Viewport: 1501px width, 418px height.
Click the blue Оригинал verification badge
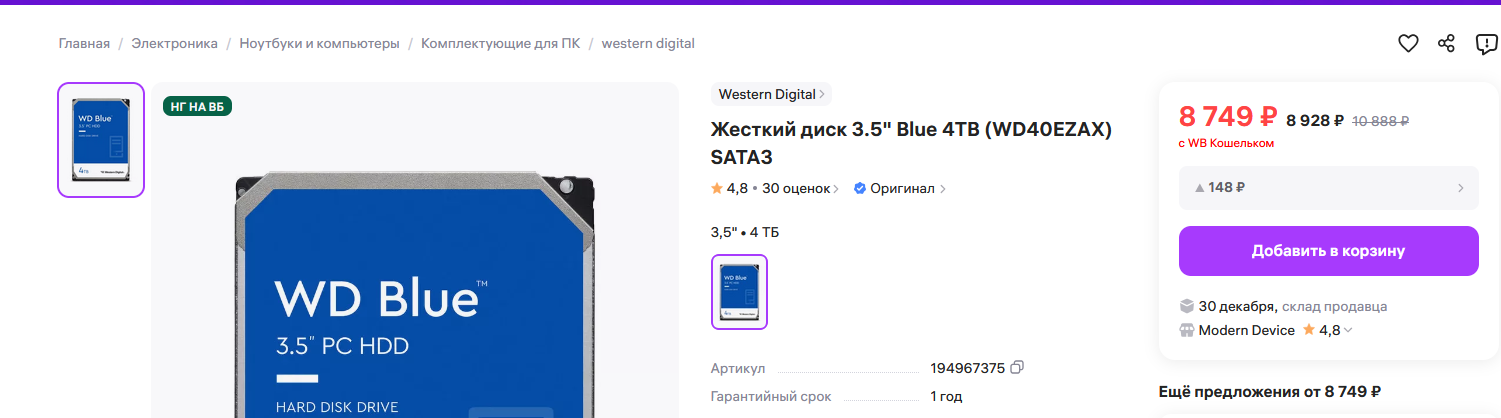[x=860, y=188]
